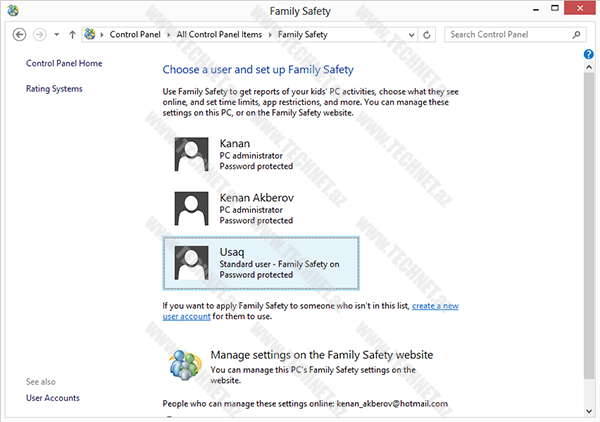Click the Control Panel icon in address bar
600x422 pixels.
click(x=90, y=34)
